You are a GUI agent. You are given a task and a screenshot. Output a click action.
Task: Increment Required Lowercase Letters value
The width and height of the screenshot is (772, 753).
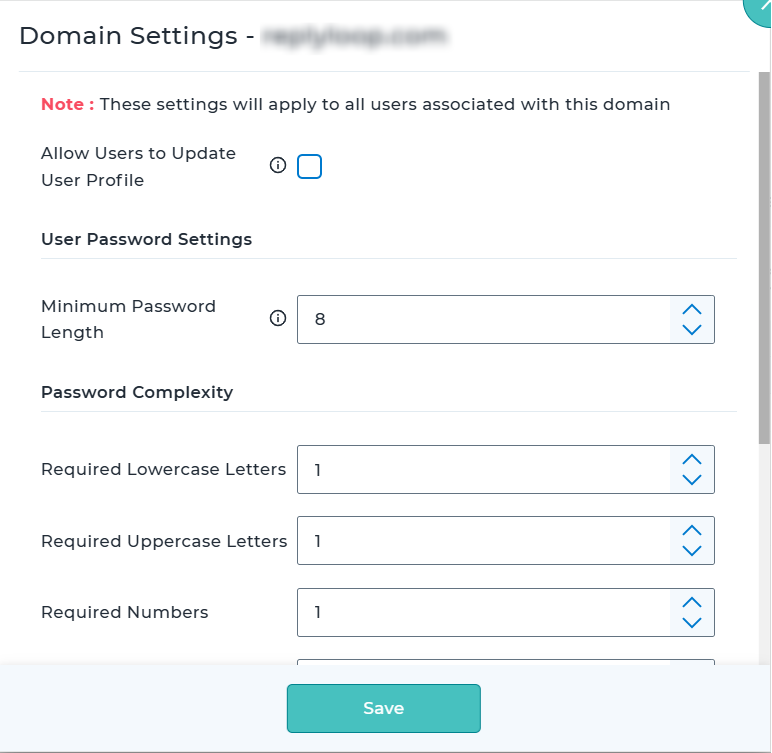[691, 459]
